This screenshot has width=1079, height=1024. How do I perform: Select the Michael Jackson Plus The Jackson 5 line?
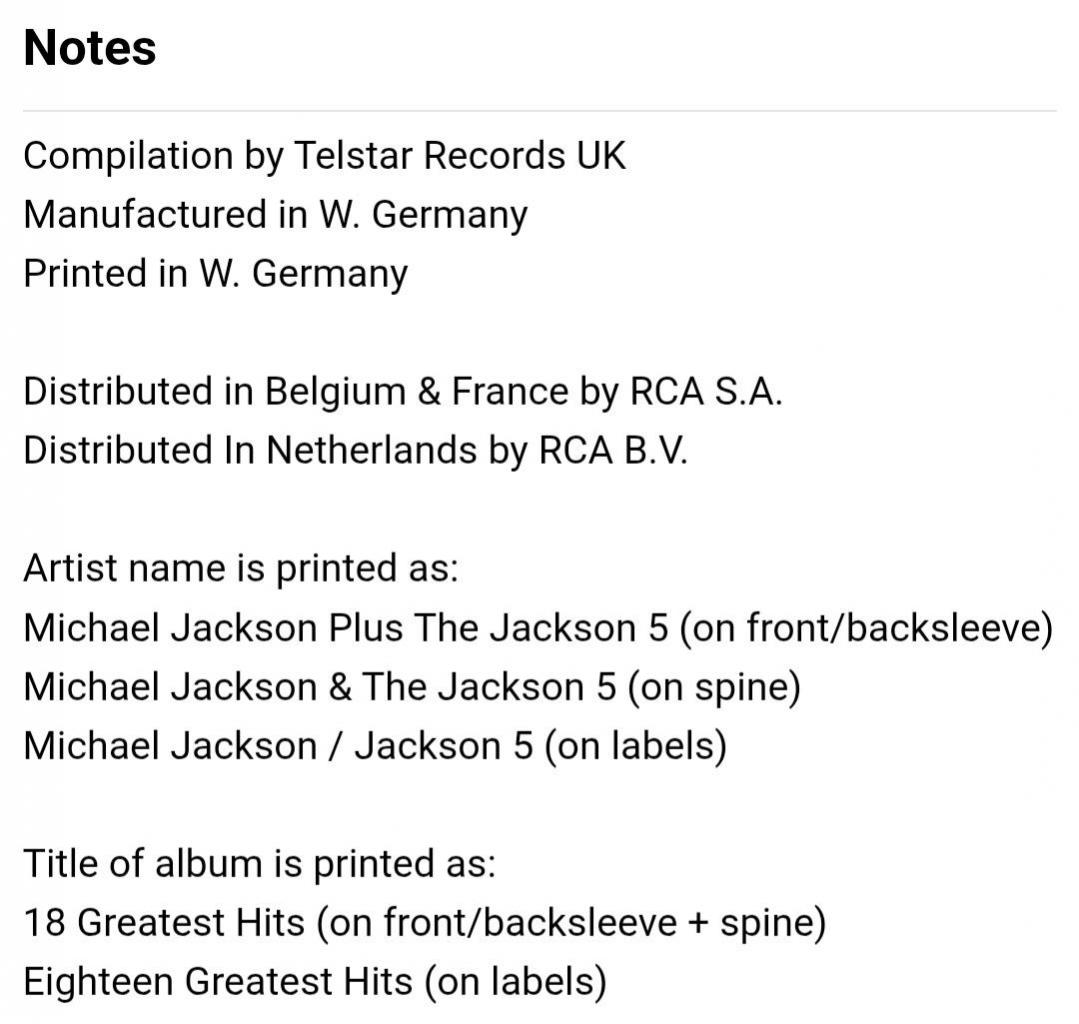point(538,629)
